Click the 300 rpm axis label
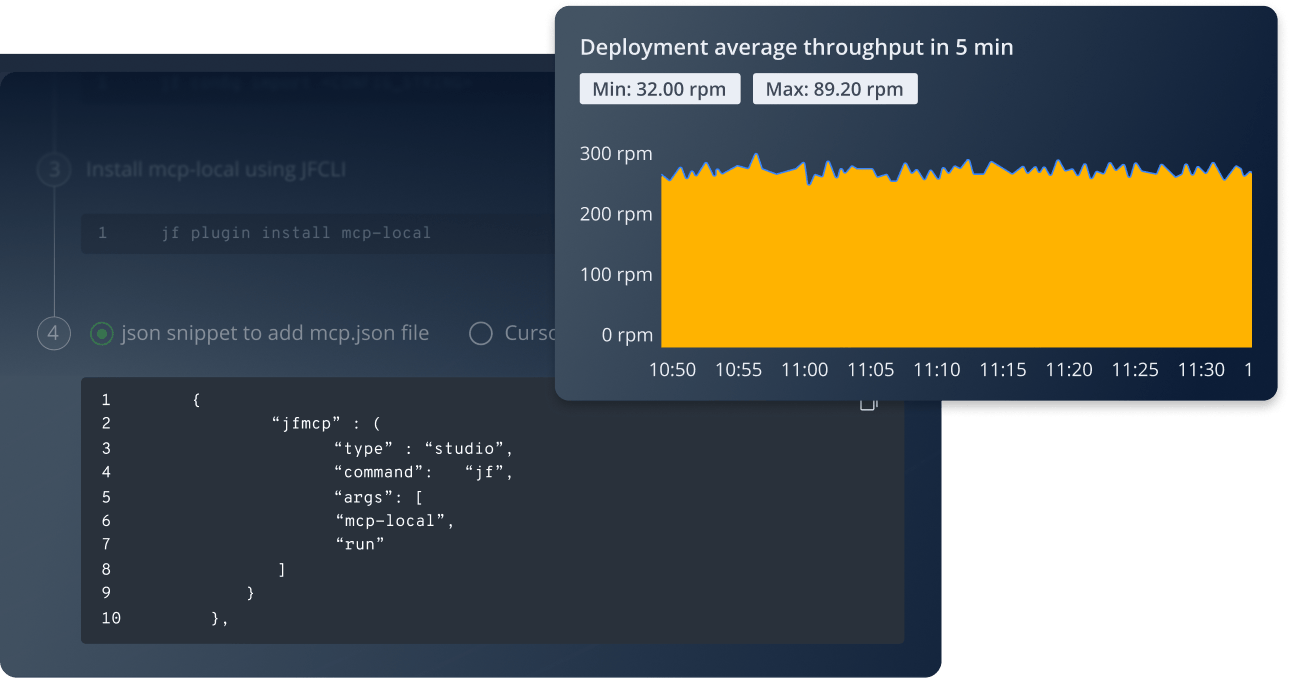This screenshot has width=1290, height=678. 615,154
